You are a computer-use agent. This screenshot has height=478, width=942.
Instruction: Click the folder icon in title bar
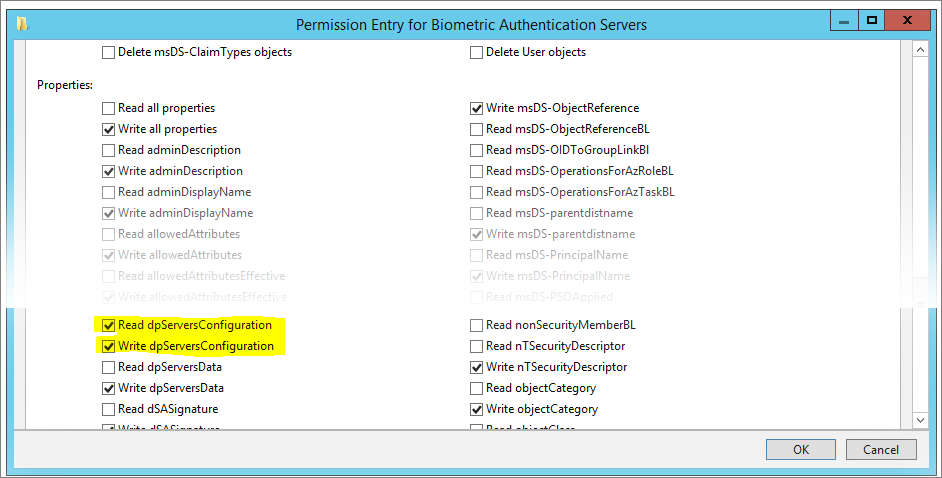click(x=23, y=23)
